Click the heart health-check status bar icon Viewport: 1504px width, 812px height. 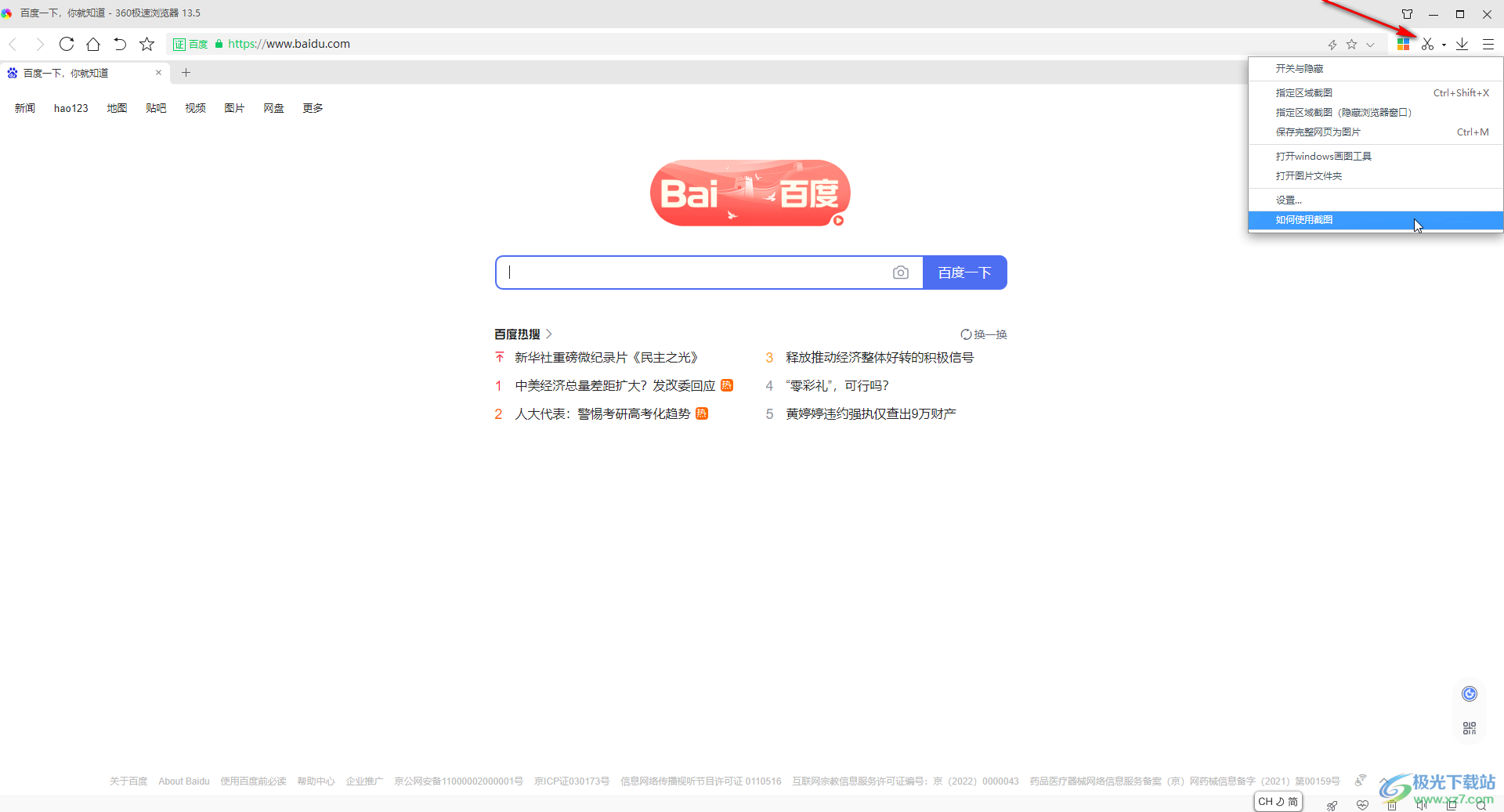pos(1362,806)
